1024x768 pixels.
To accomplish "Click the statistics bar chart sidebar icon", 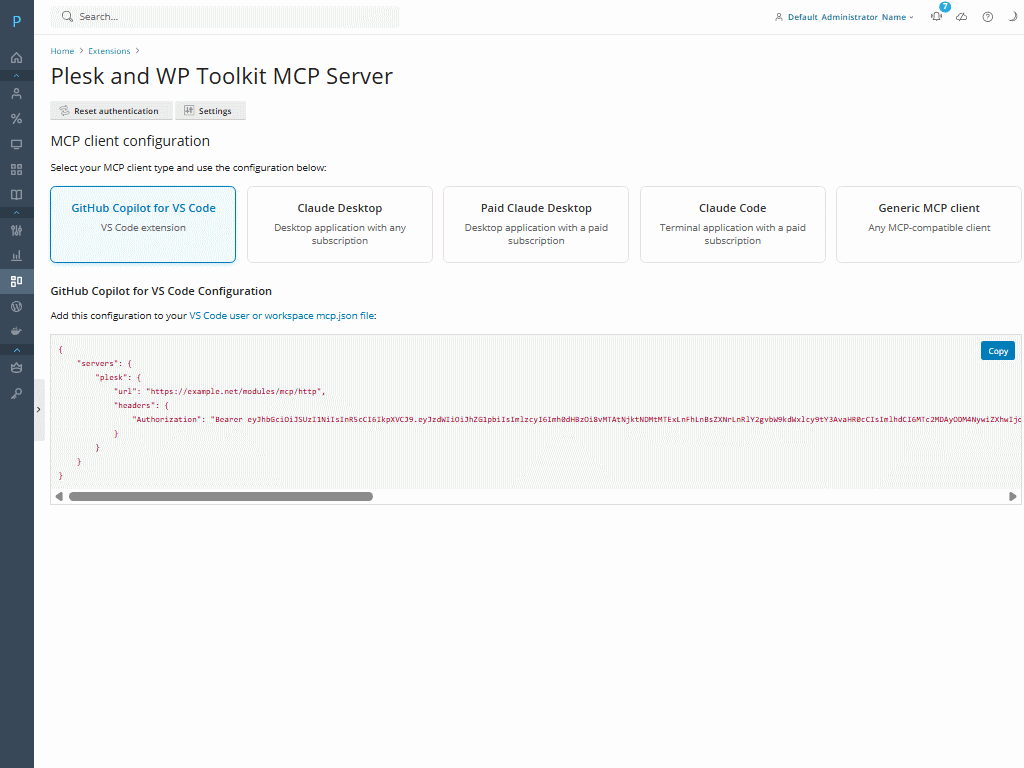I will click(16, 255).
